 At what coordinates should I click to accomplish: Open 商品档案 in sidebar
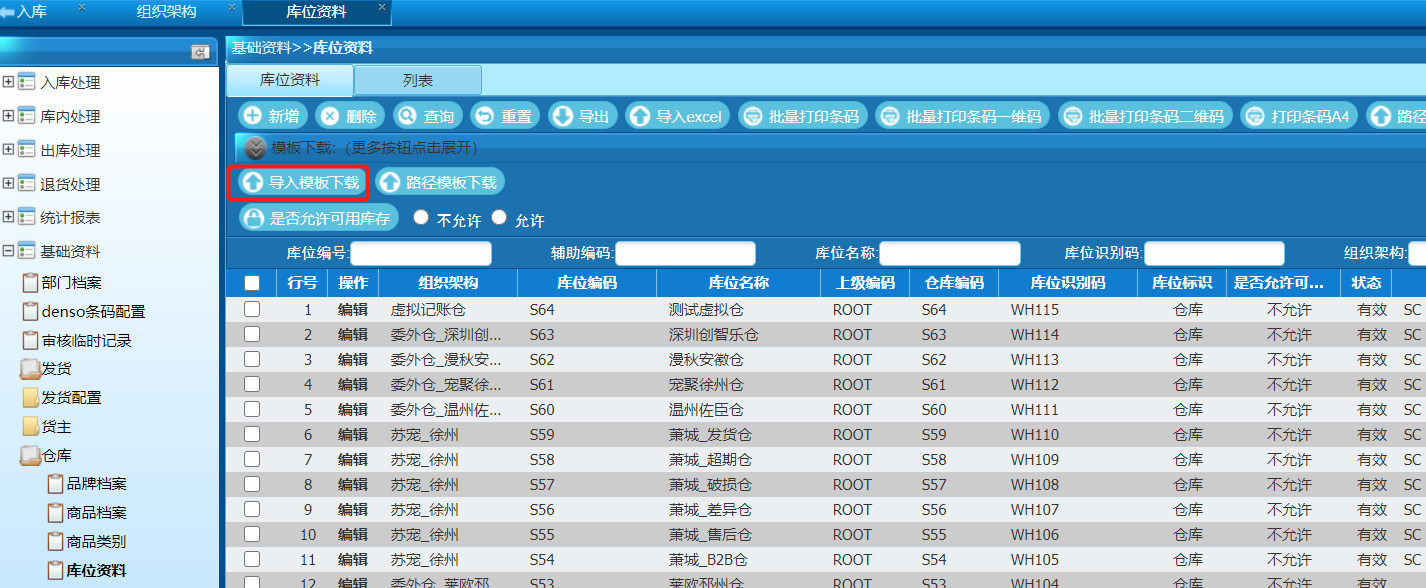96,513
